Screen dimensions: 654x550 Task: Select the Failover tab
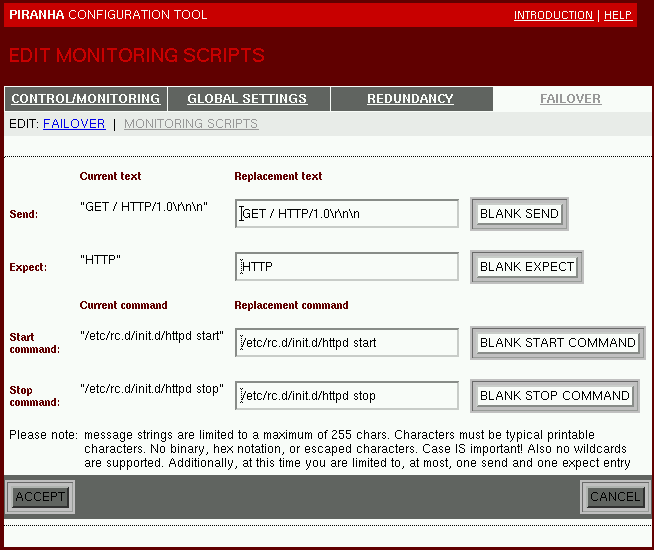click(x=570, y=99)
